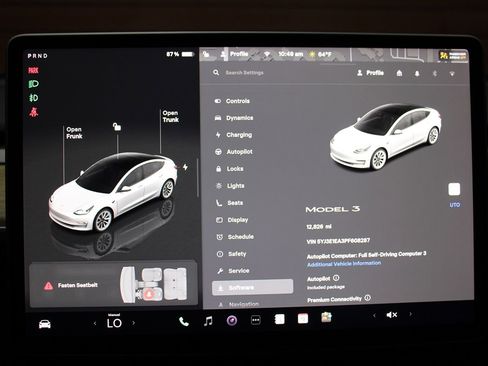Tap Open Trunk button
Viewport: 488px width, 366px height.
coord(171,116)
